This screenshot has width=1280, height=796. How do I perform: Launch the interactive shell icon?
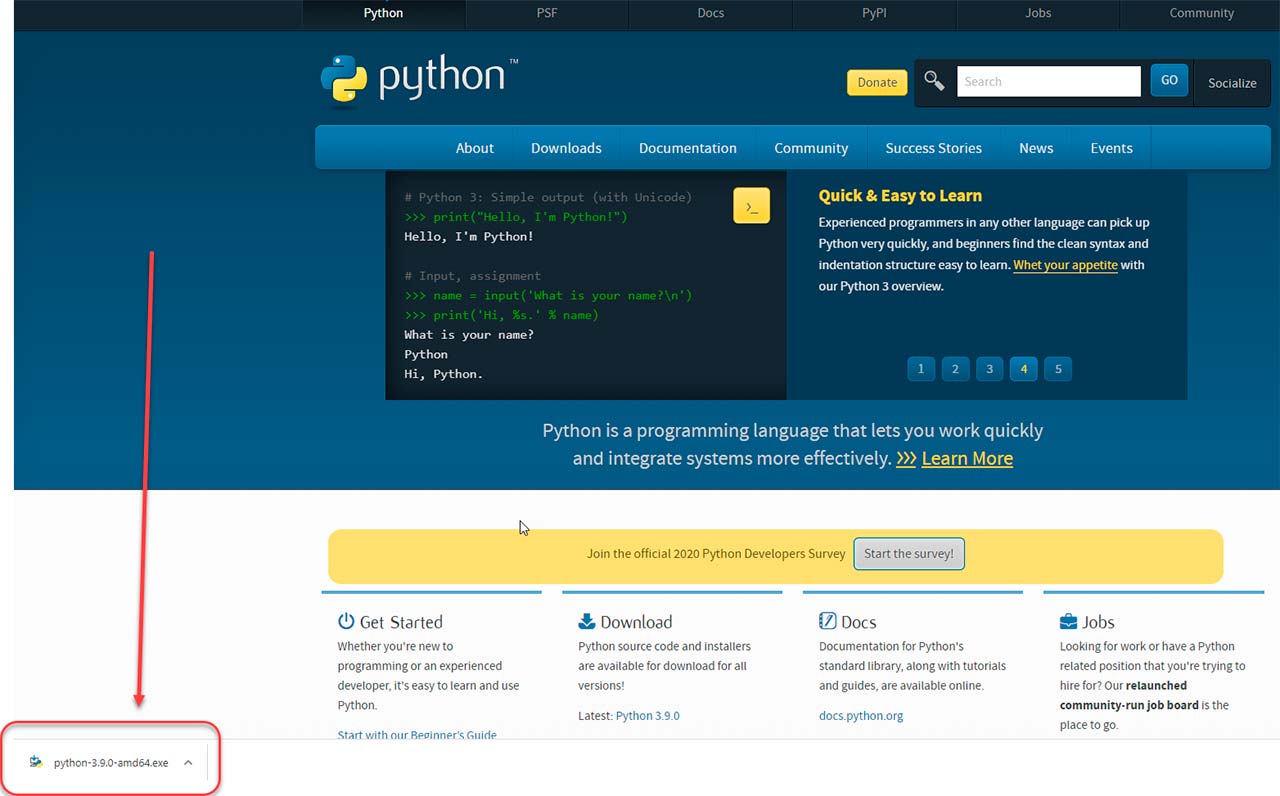coord(751,205)
